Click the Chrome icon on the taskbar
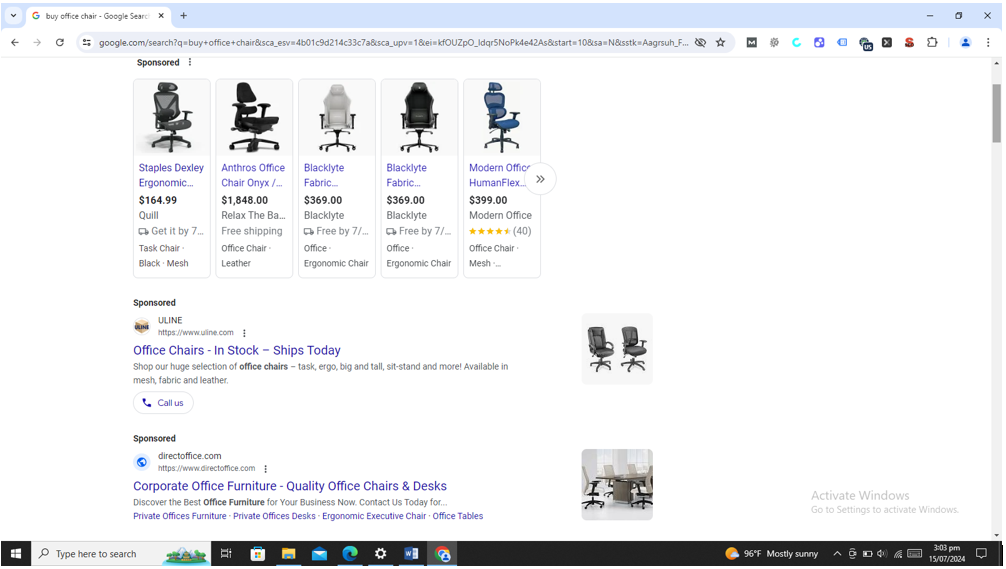Image resolution: width=1006 pixels, height=569 pixels. coord(442,554)
